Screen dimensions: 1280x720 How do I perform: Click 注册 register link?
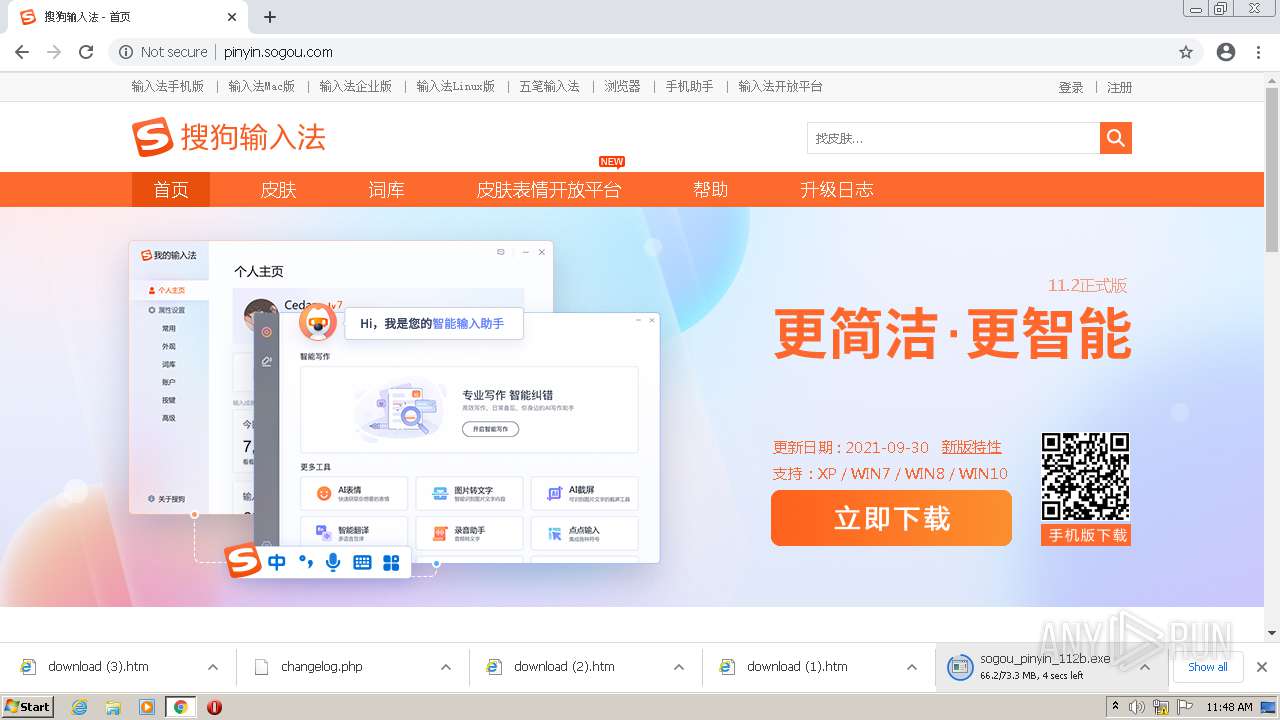(x=1119, y=87)
